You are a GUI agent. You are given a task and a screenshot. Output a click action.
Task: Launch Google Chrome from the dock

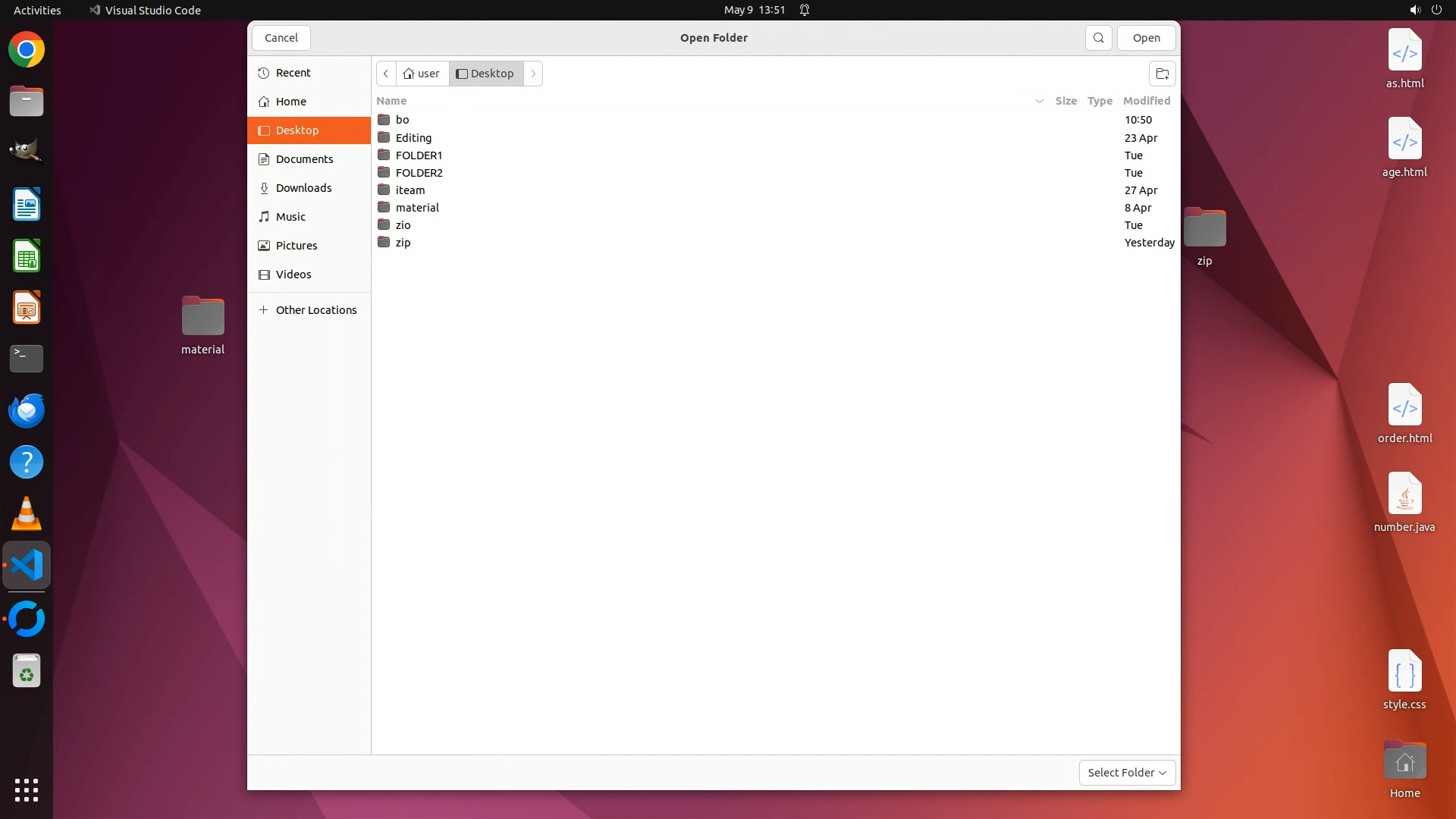click(27, 50)
